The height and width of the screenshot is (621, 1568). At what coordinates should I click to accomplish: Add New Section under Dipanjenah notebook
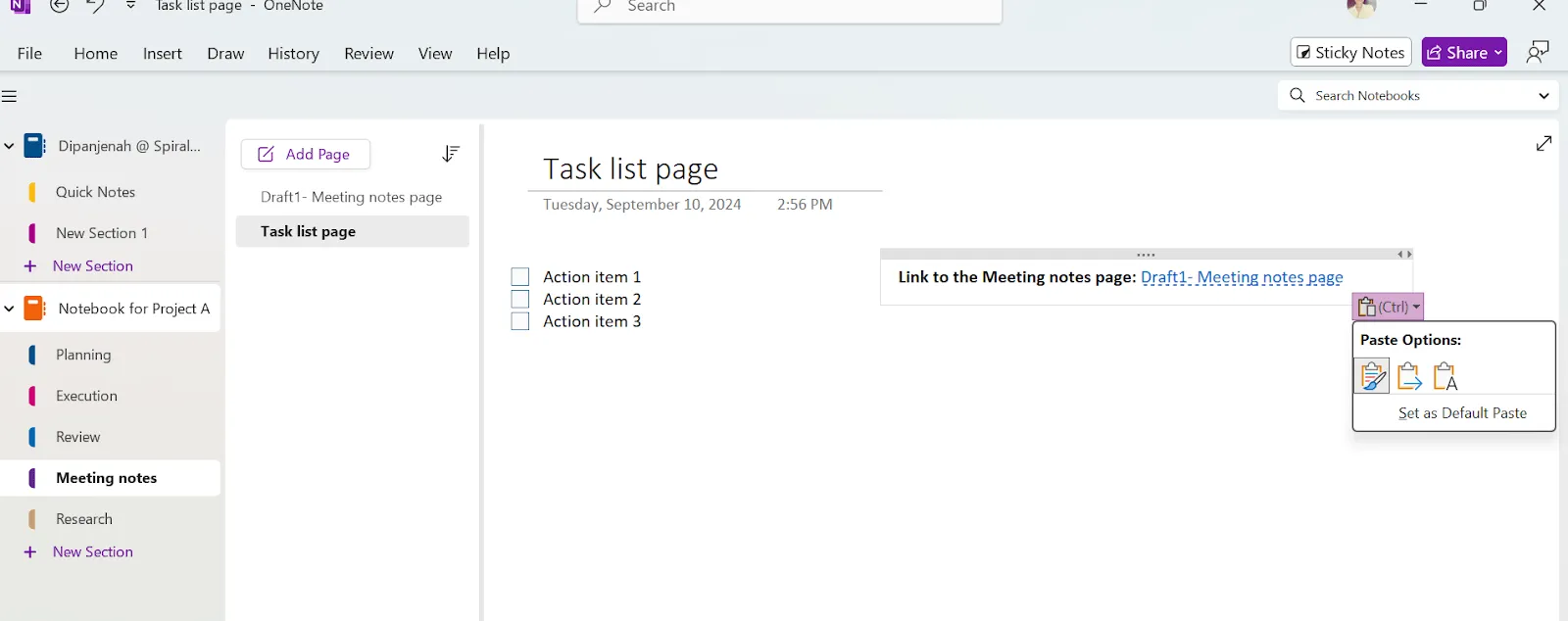[x=92, y=266]
